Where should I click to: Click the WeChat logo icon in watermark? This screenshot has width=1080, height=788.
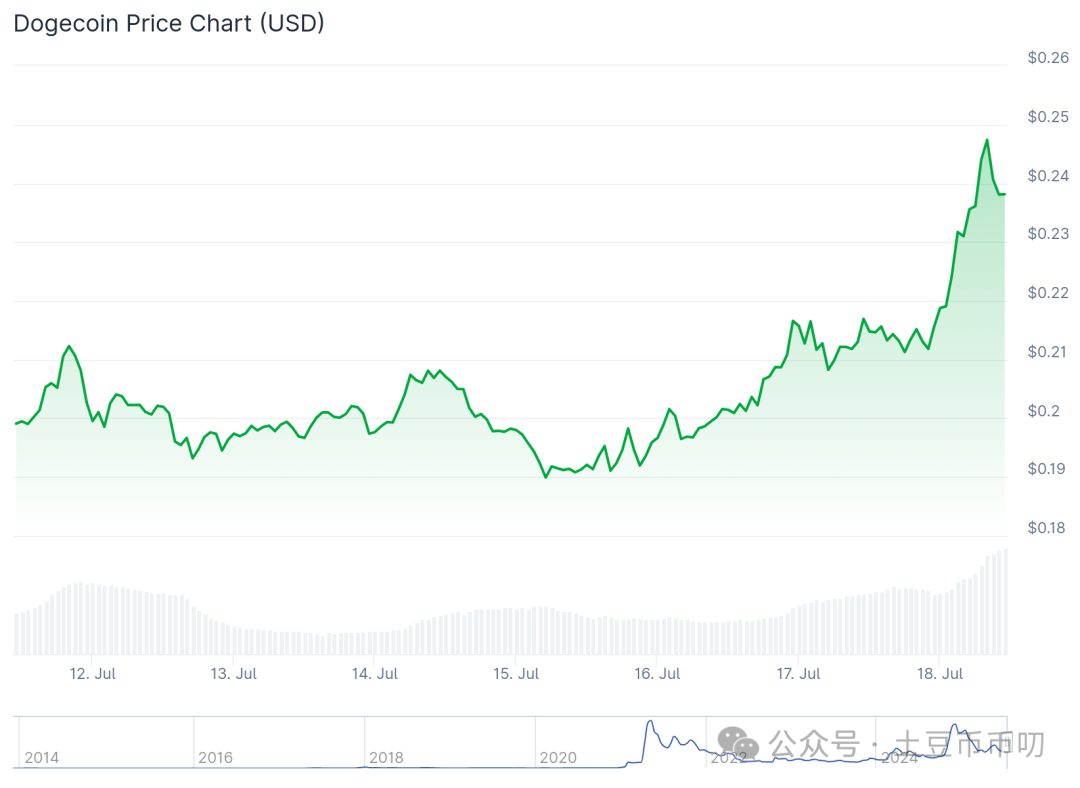click(737, 743)
